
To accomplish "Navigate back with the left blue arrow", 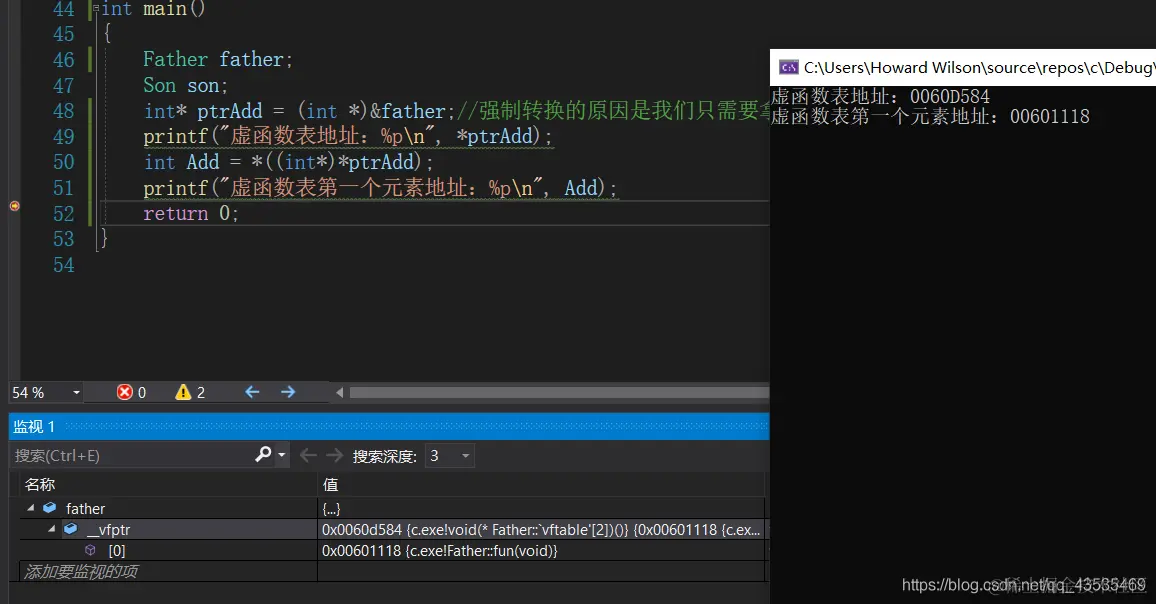I will pyautogui.click(x=252, y=392).
